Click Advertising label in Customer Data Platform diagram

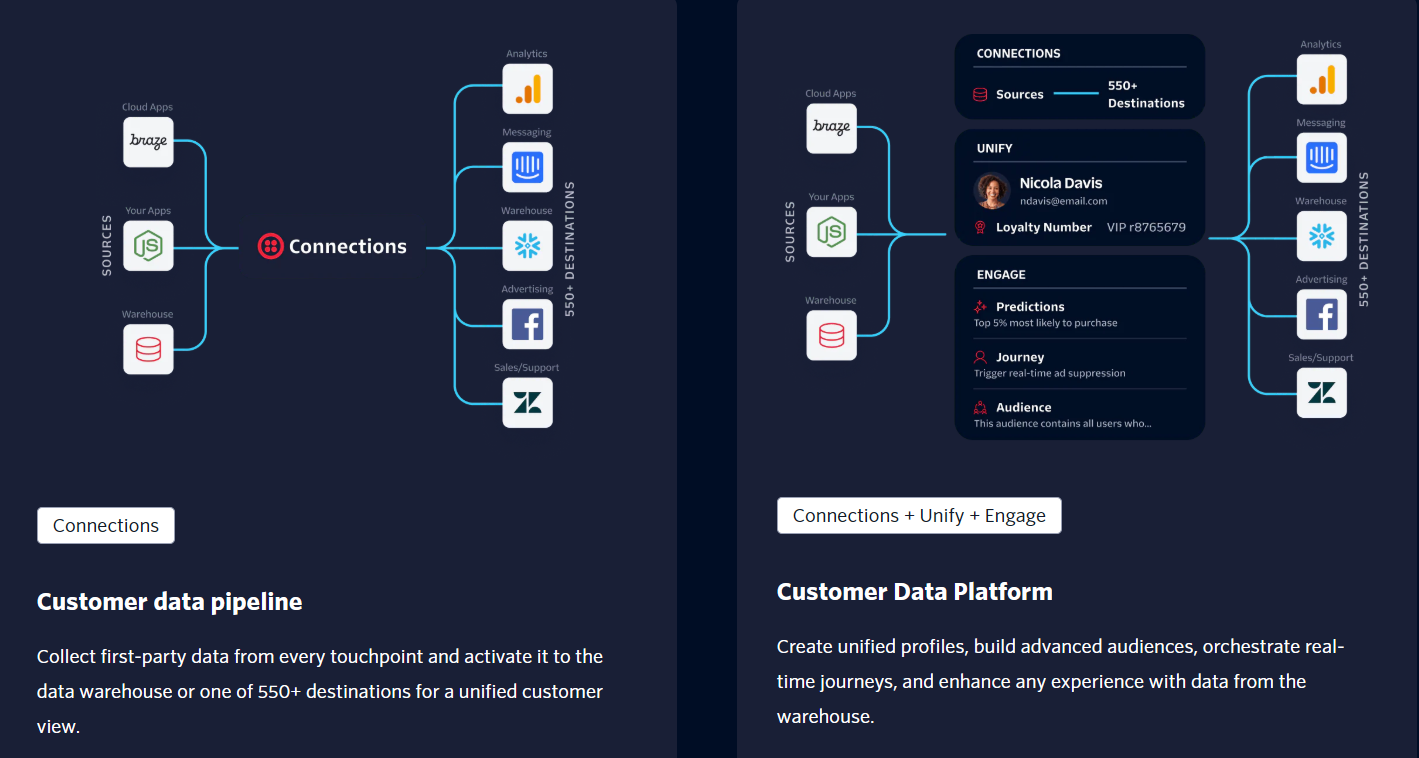click(x=1322, y=279)
